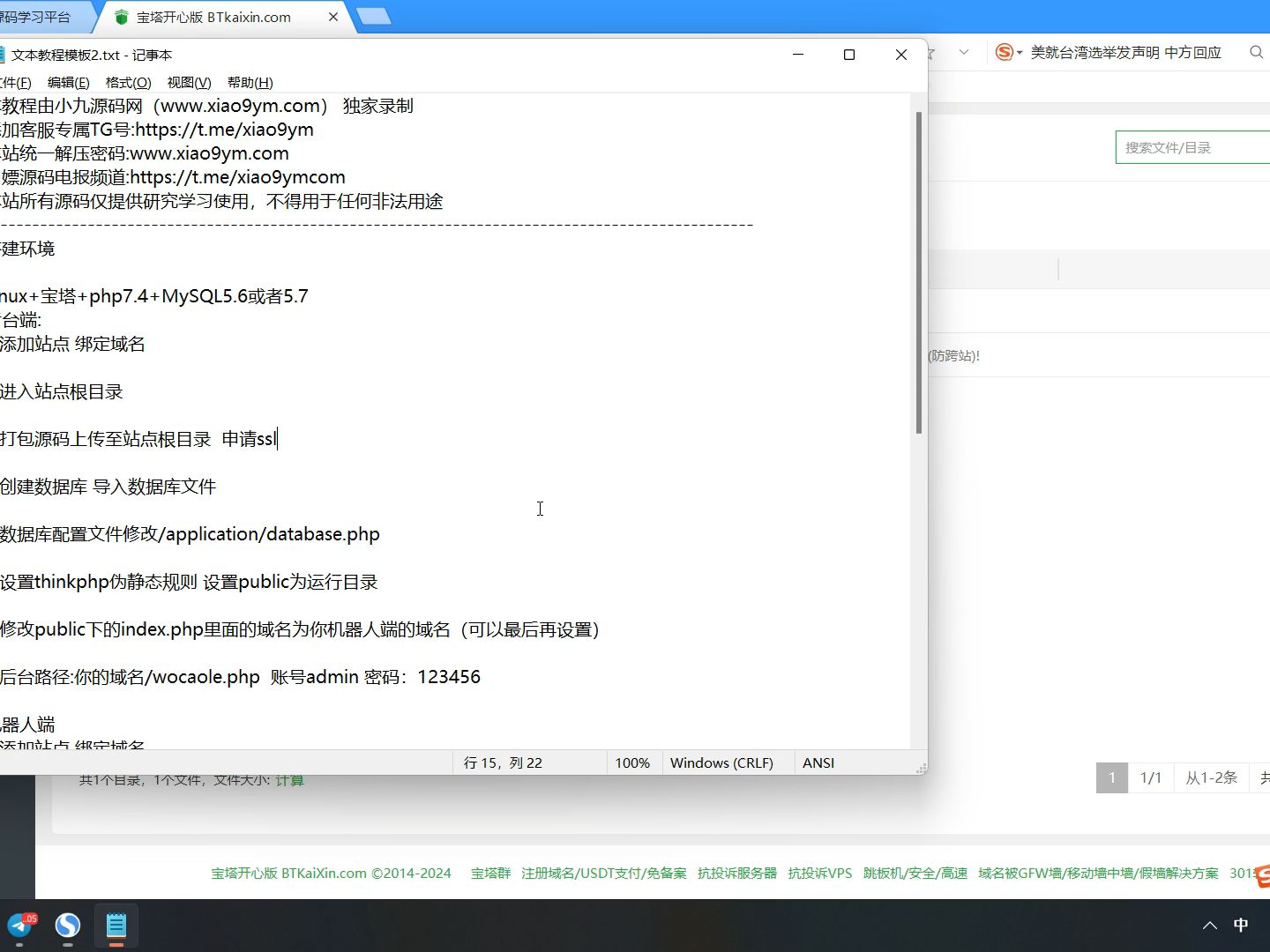
Task: Click the line 创建数据库 导入数据库文件
Action: [x=108, y=487]
